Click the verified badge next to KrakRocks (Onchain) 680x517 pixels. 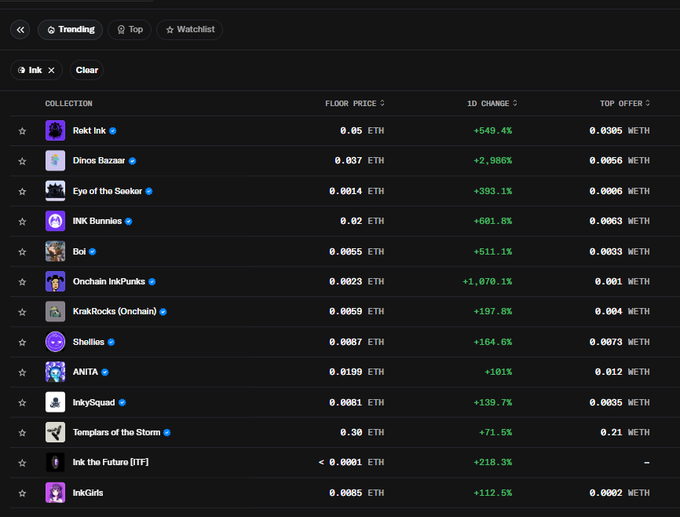pos(163,312)
